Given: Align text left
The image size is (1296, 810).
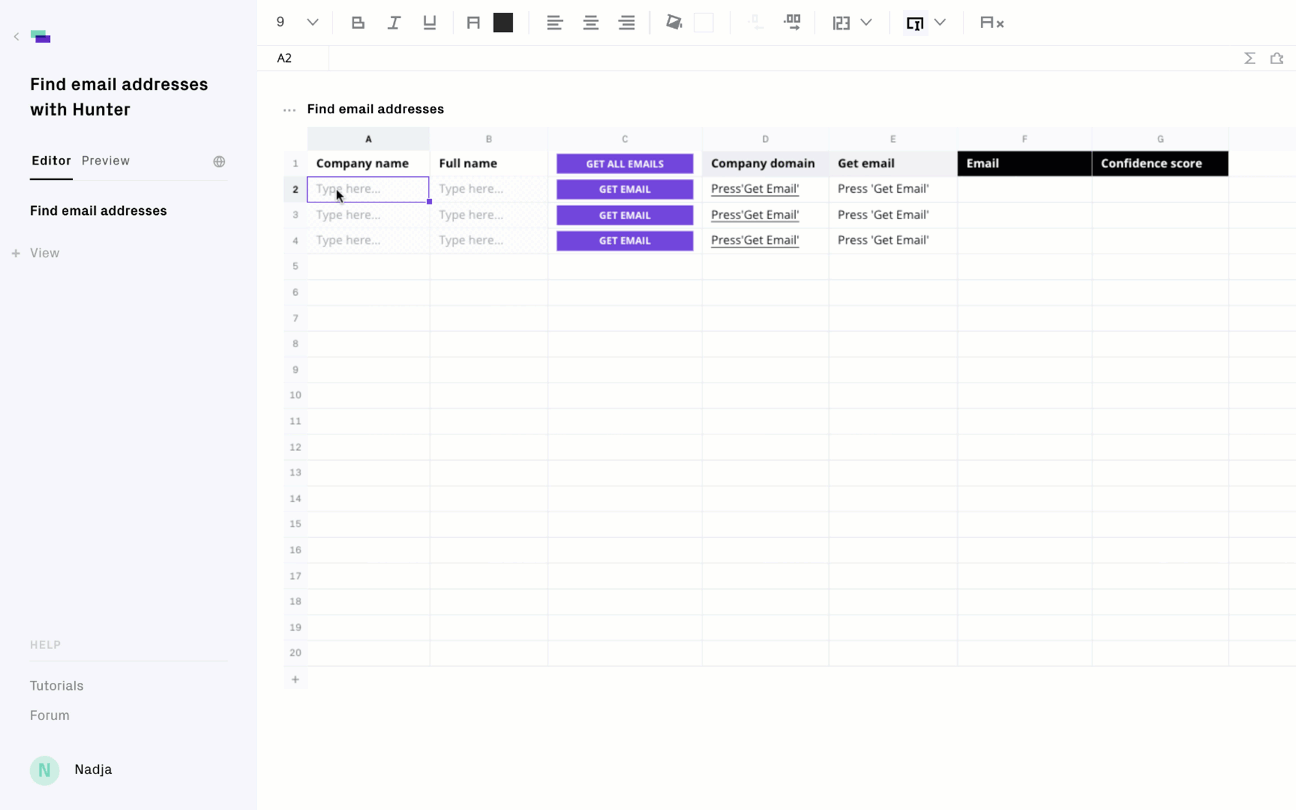Looking at the screenshot, I should [555, 22].
